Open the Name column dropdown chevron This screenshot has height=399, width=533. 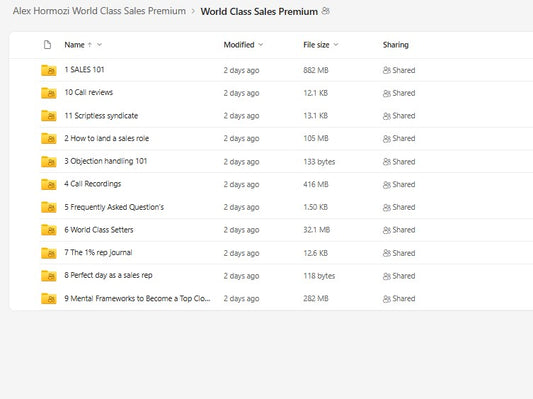pyautogui.click(x=99, y=45)
